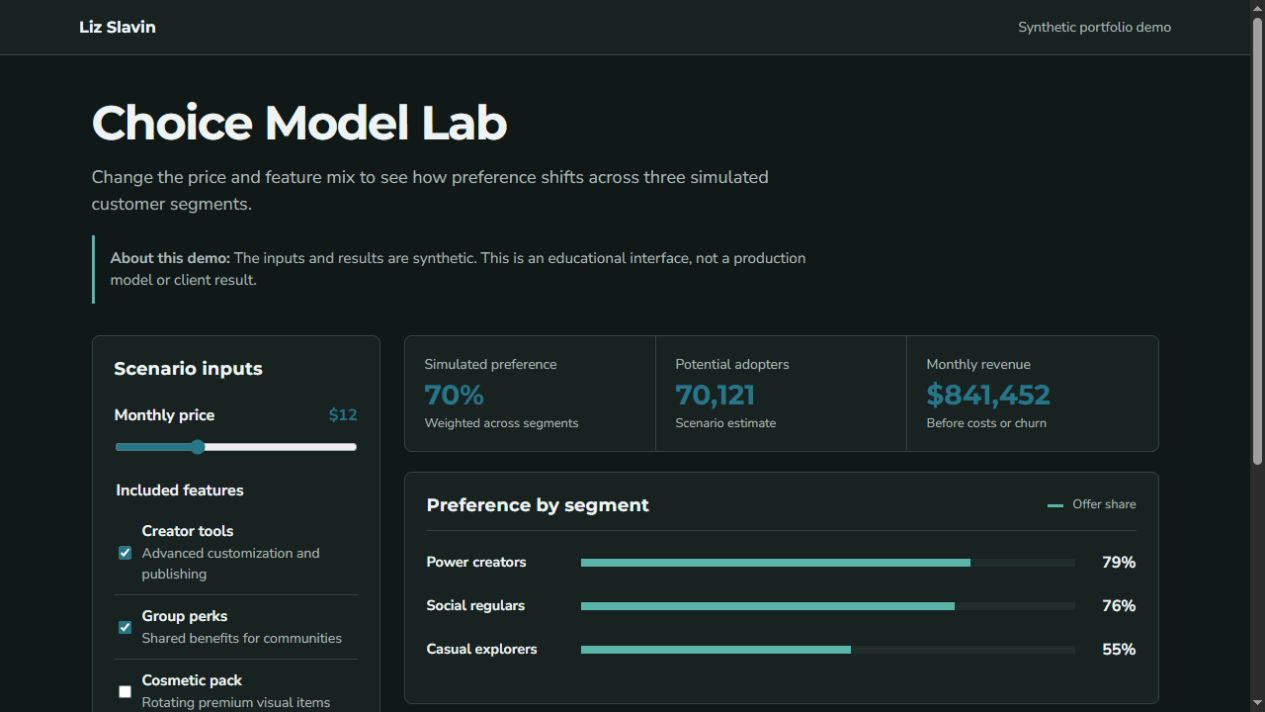This screenshot has height=712, width=1265.
Task: Click the scrollbar up arrow
Action: [x=1257, y=7]
